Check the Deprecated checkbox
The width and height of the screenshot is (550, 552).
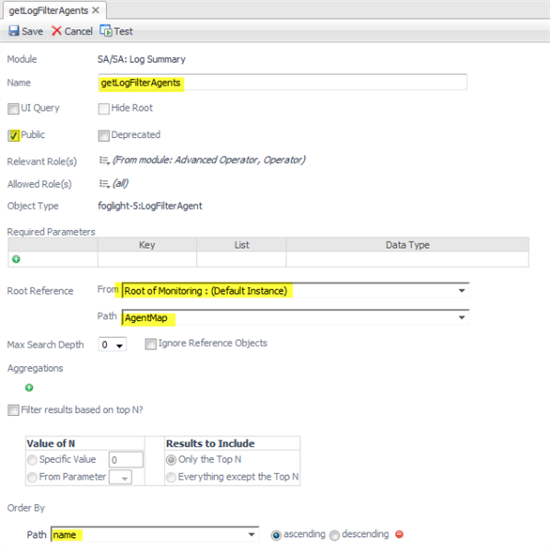tap(104, 136)
